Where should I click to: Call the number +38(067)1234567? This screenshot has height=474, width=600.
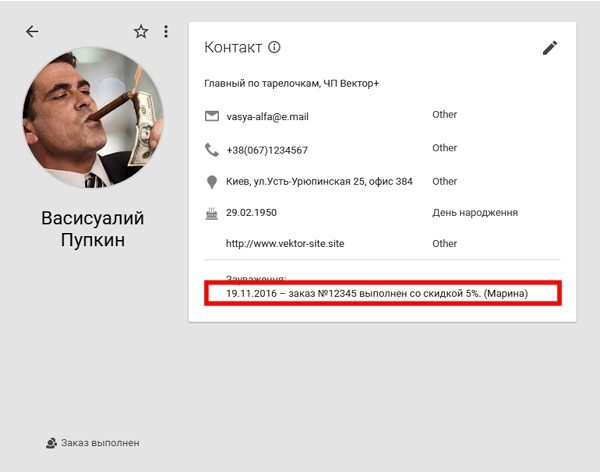[x=267, y=150]
